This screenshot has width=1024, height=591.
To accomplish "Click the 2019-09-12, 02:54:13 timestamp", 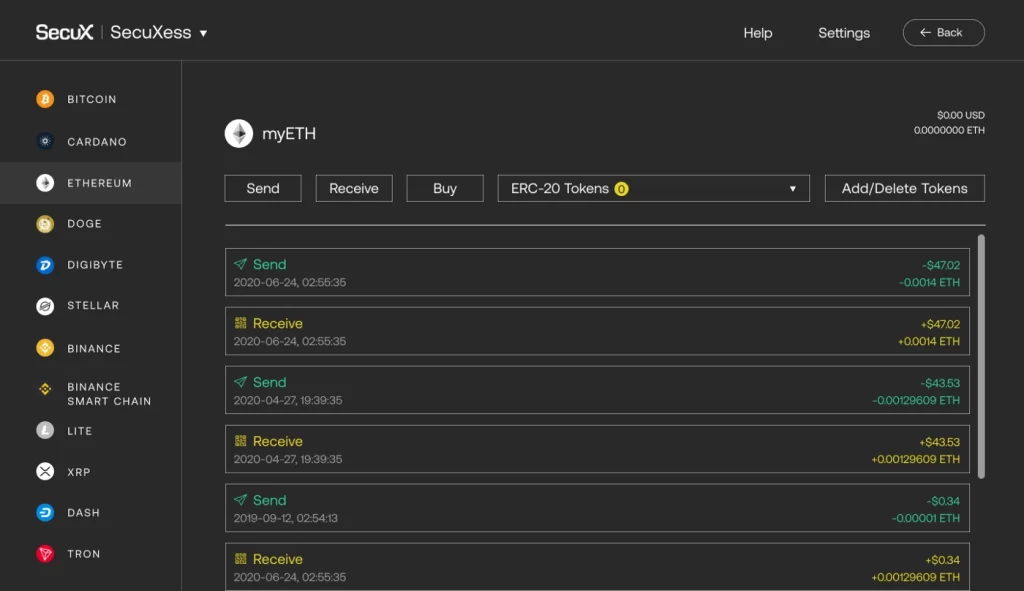I will [286, 518].
